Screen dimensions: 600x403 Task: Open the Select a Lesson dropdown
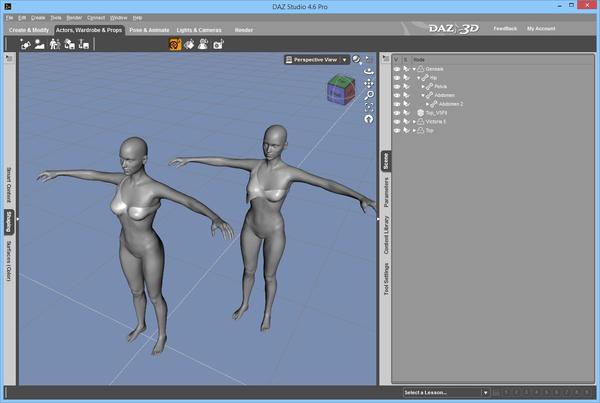446,393
